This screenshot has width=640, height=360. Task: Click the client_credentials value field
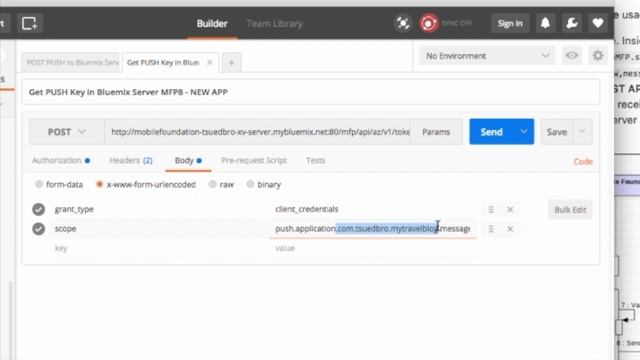tap(373, 209)
